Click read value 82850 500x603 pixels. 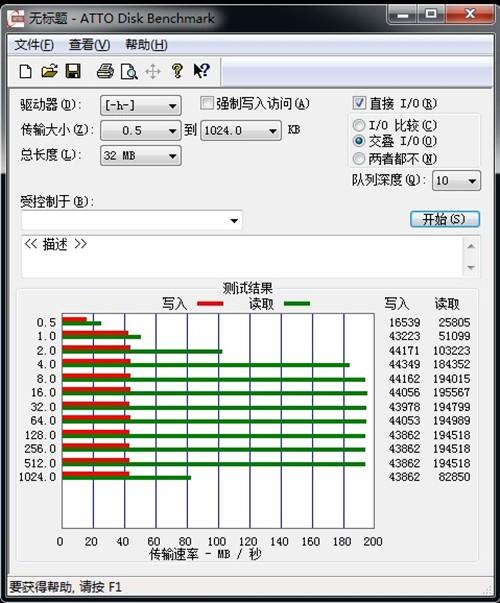(x=454, y=477)
